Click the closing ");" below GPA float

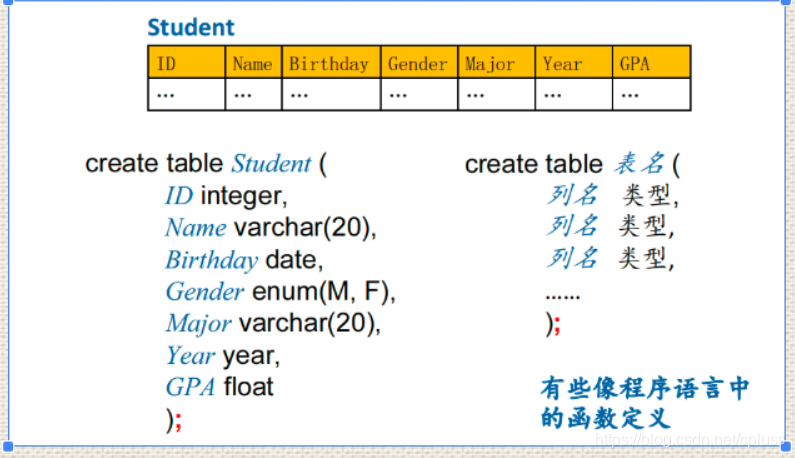coord(174,420)
